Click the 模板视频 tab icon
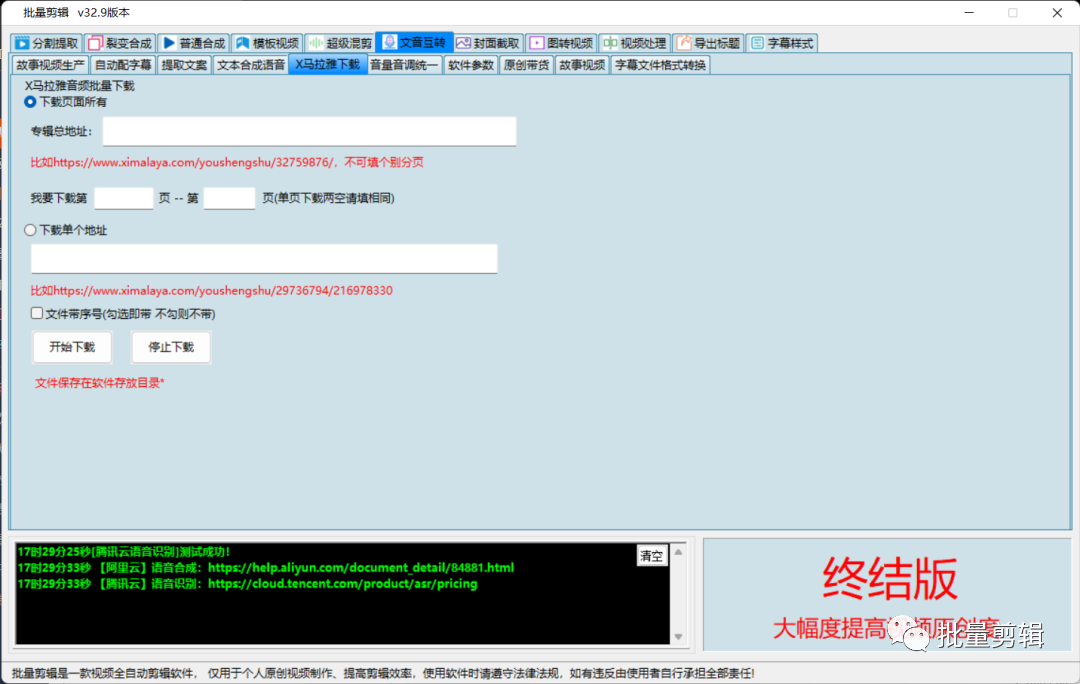The width and height of the screenshot is (1080, 684). 242,43
